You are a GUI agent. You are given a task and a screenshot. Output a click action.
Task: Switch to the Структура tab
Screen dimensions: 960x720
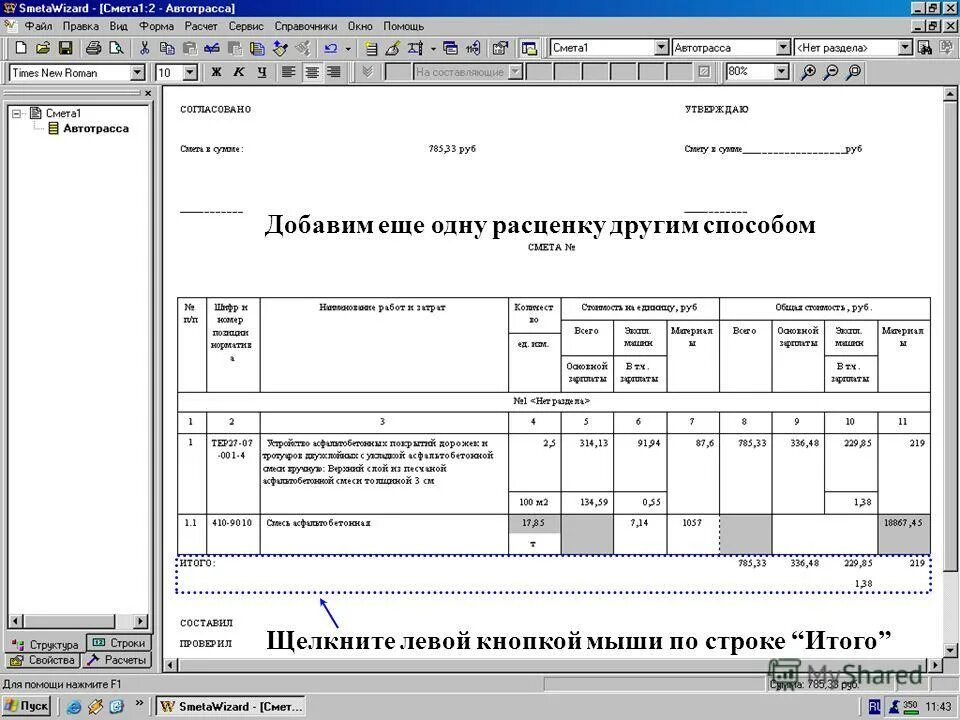(45, 644)
